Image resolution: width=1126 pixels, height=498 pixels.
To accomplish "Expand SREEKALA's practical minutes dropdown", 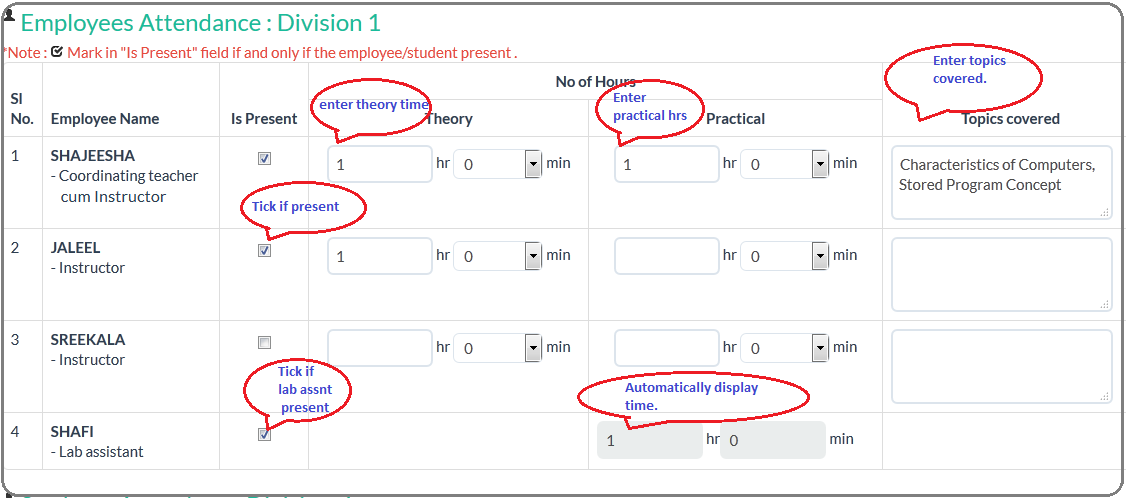I will [819, 348].
